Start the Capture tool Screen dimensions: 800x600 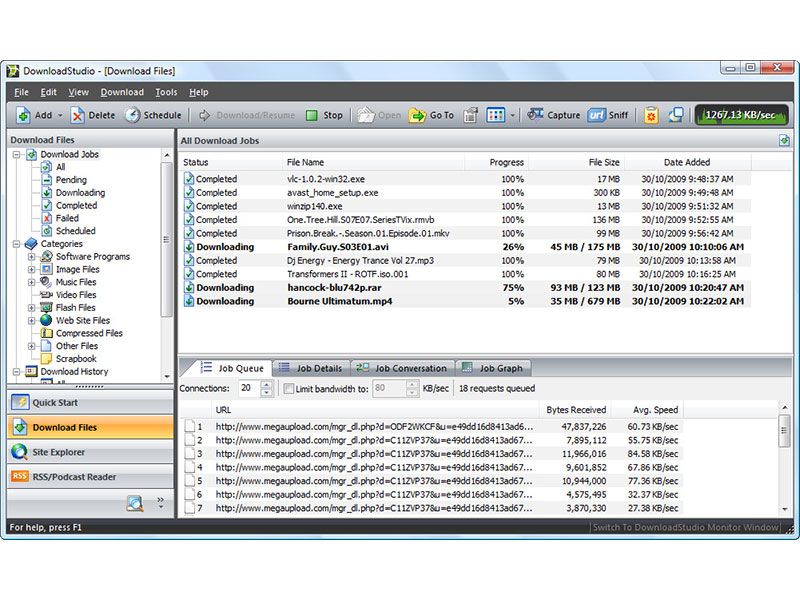pyautogui.click(x=536, y=115)
